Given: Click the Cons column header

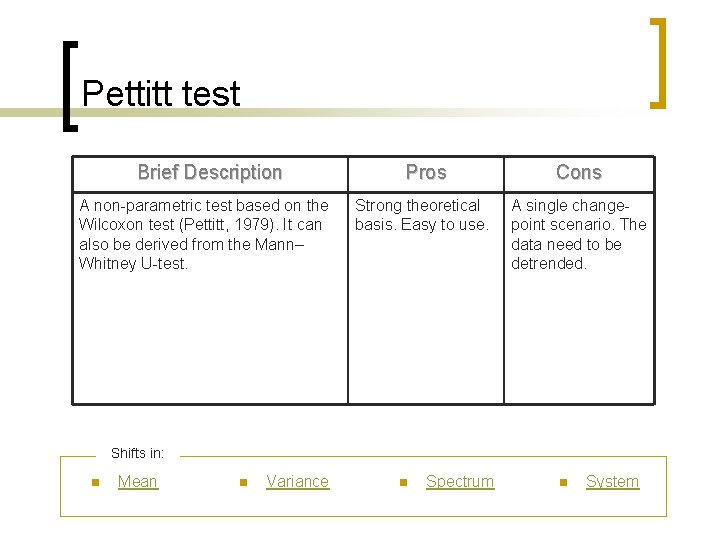Looking at the screenshot, I should [579, 172].
